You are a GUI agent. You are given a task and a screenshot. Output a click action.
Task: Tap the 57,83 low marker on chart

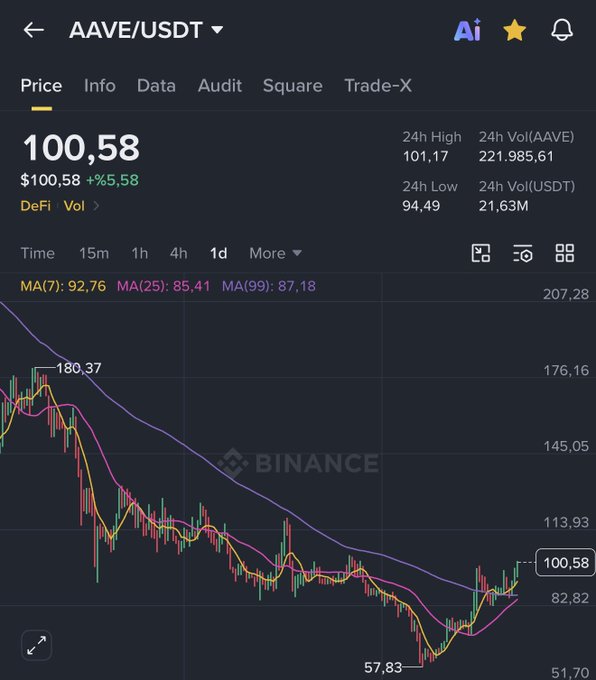point(383,667)
